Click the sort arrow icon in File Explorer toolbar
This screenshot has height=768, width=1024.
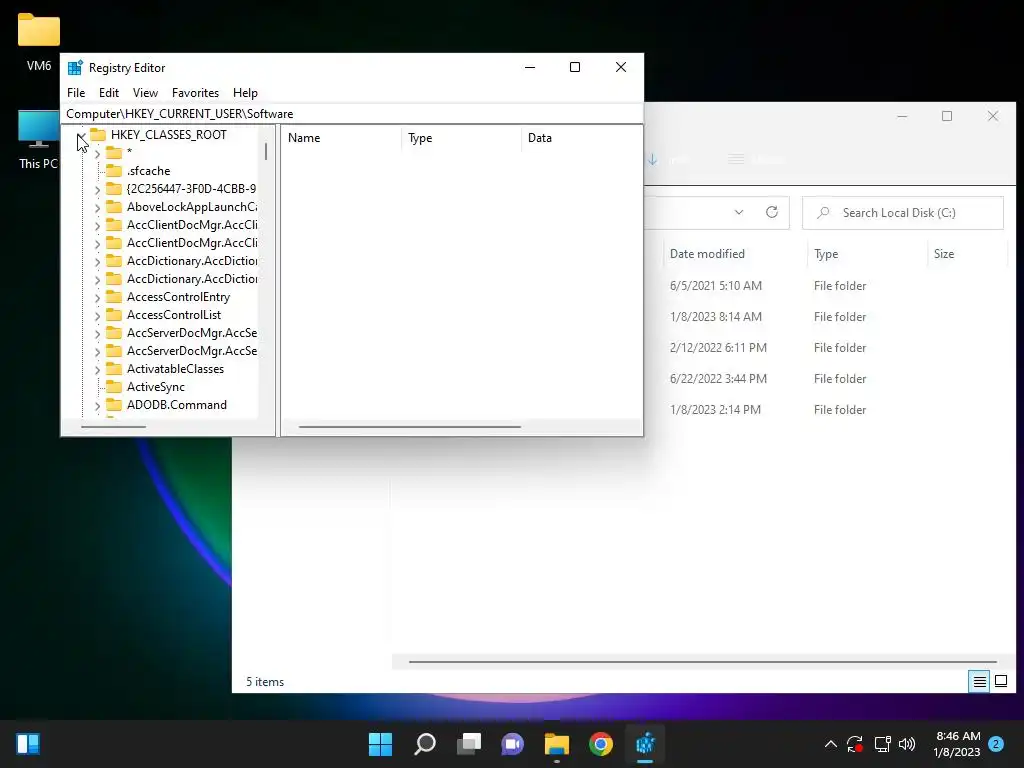(652, 159)
